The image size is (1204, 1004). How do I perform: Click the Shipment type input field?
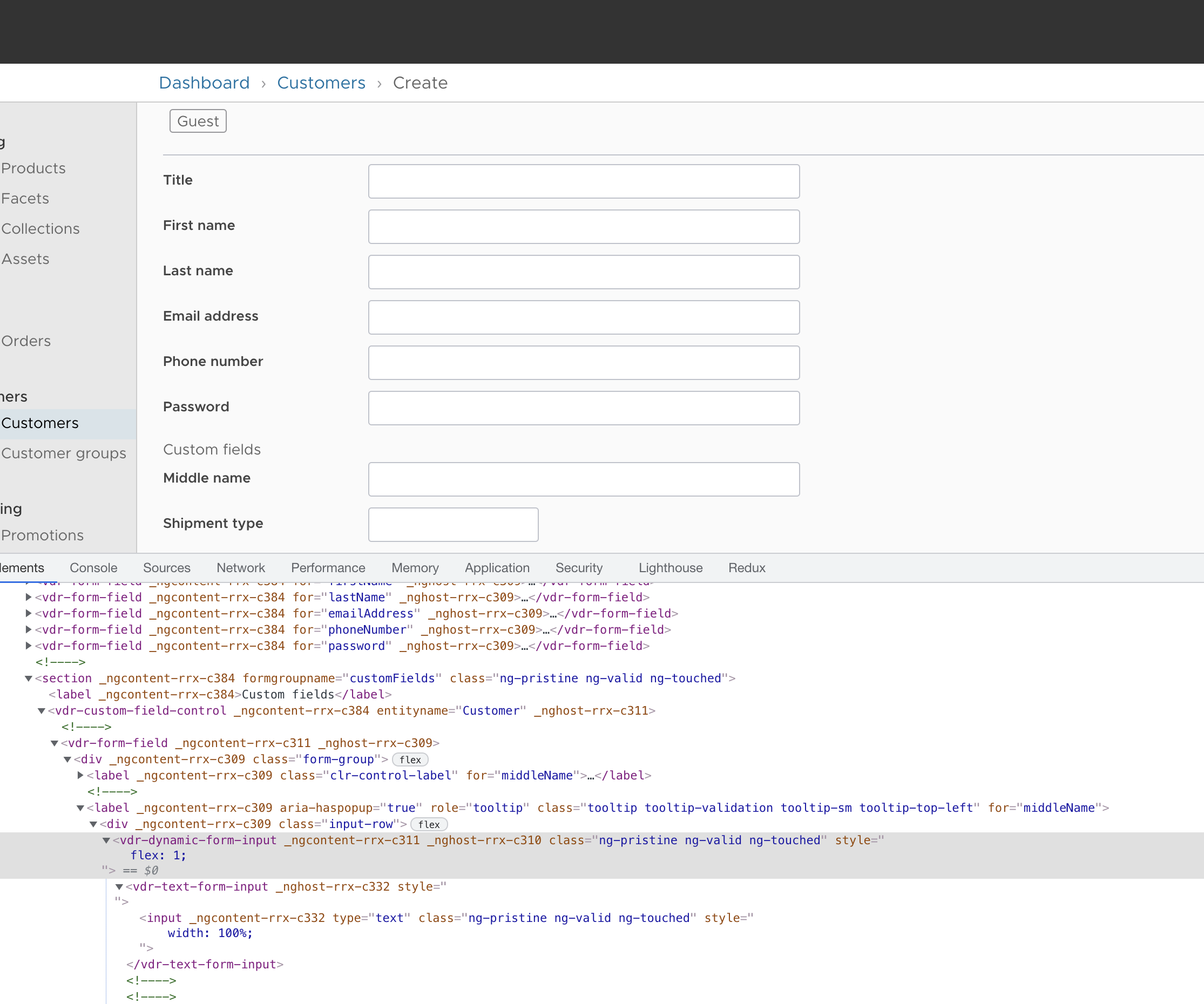point(453,524)
